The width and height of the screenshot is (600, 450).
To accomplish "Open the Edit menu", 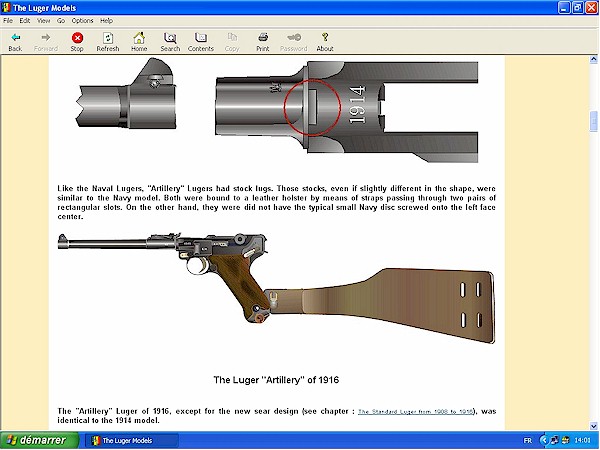I will click(x=25, y=21).
